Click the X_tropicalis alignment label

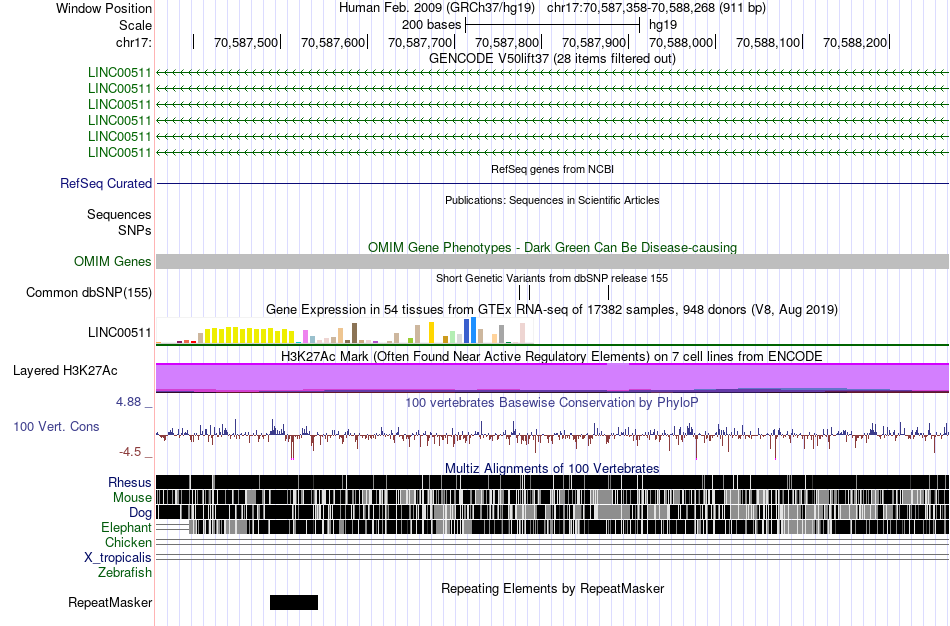click(118, 558)
